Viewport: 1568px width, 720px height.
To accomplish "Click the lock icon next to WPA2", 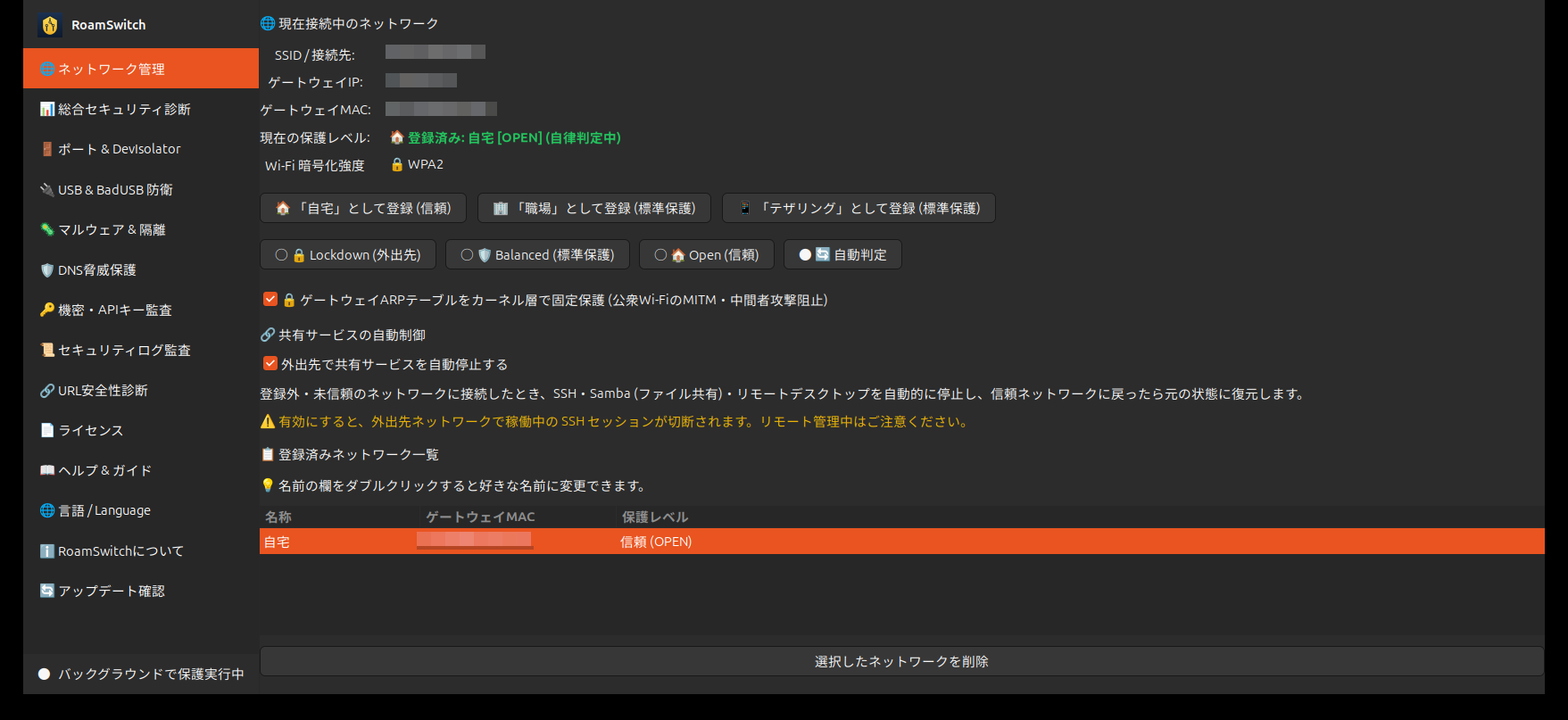I will click(x=397, y=164).
